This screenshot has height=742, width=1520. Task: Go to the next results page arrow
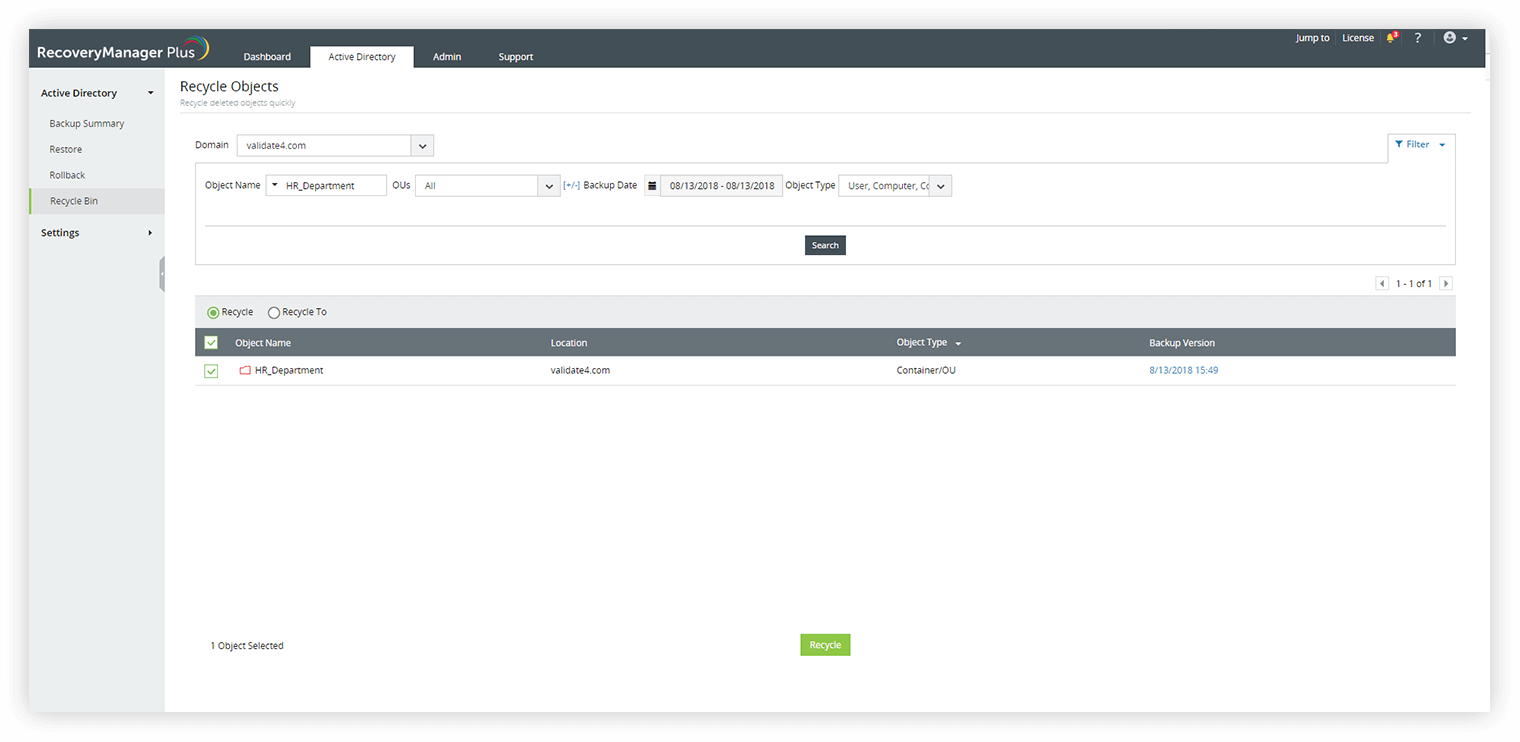tap(1446, 284)
